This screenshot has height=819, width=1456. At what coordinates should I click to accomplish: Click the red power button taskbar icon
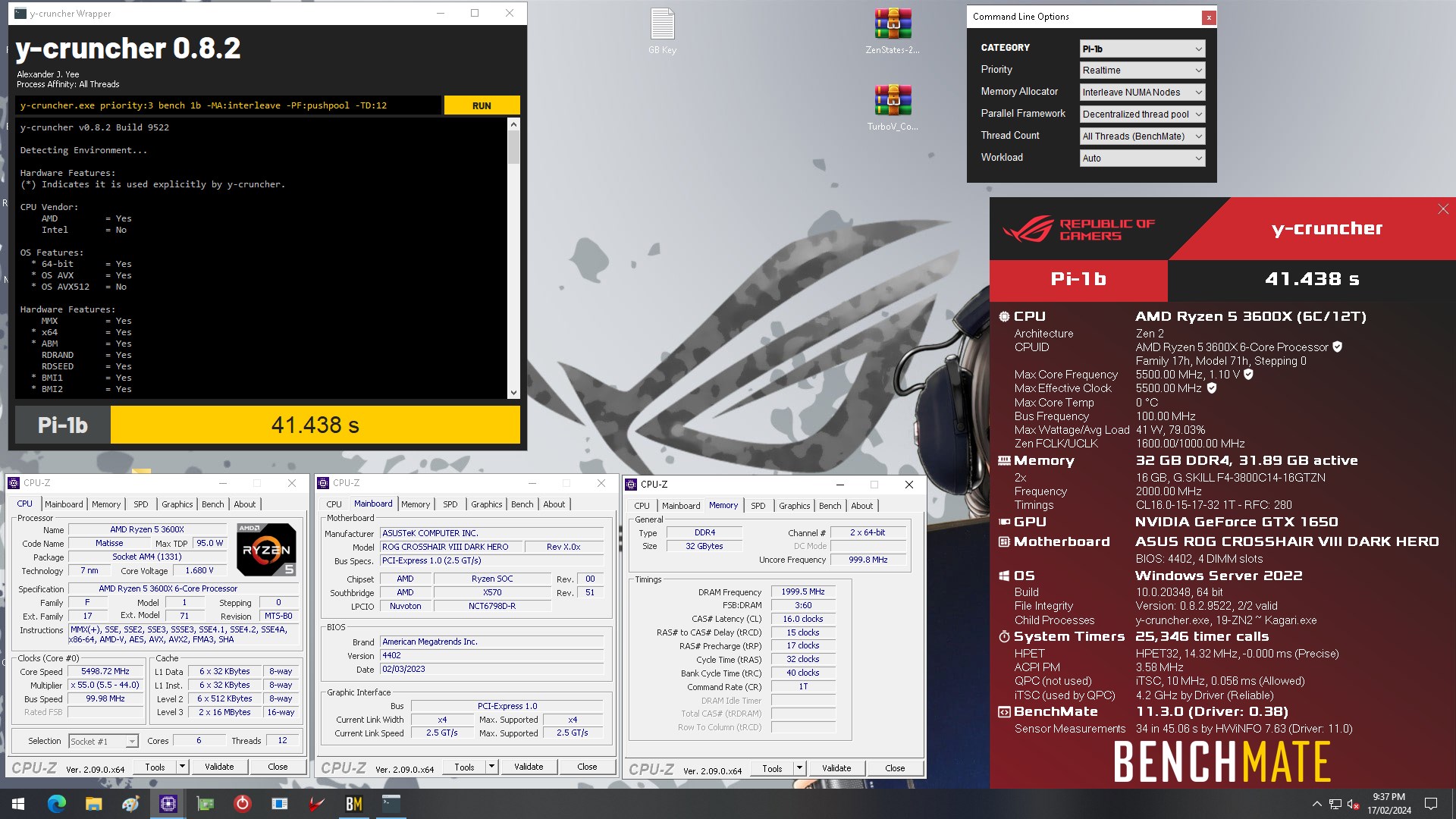pos(242,804)
